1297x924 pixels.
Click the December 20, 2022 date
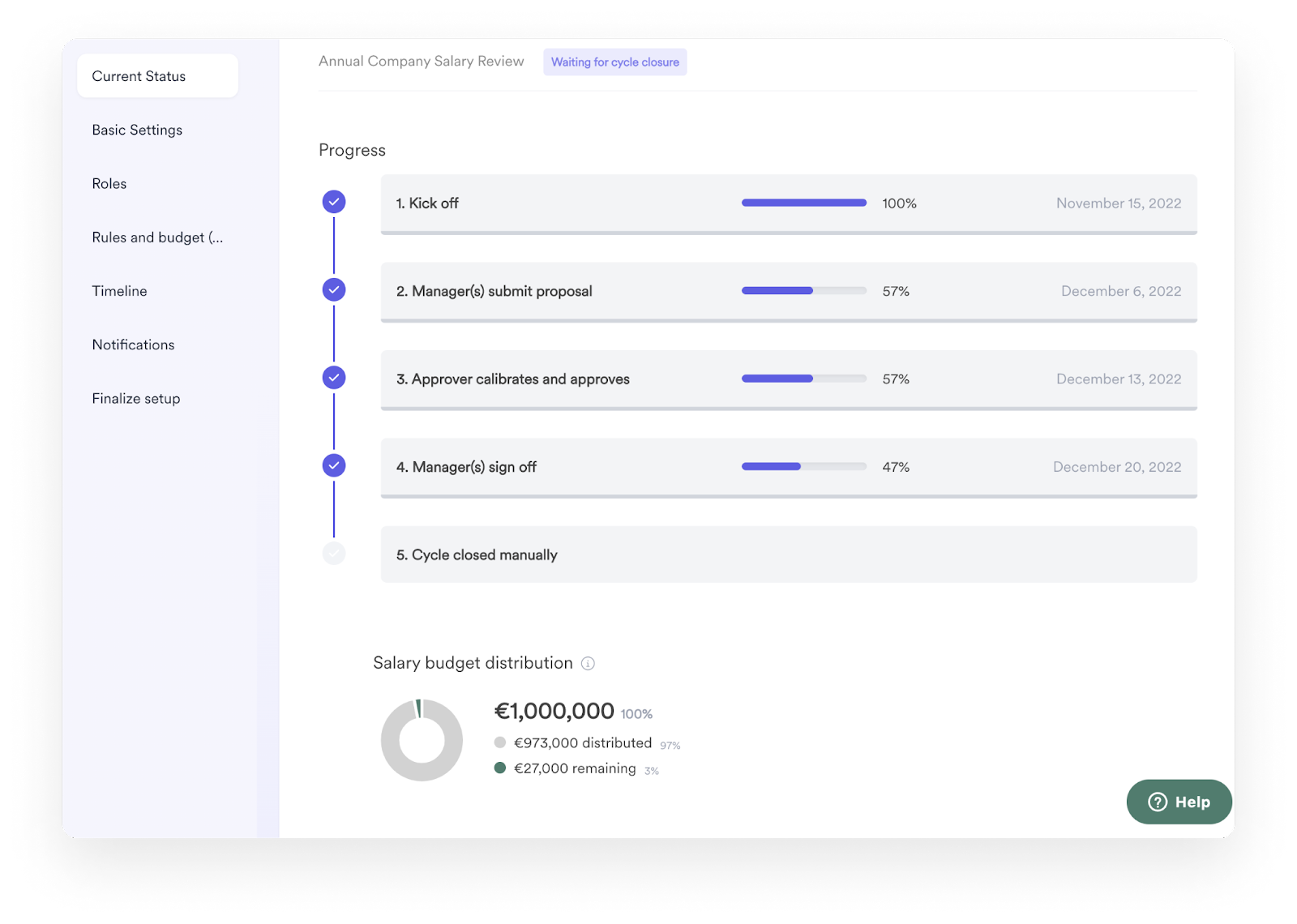coord(1117,467)
